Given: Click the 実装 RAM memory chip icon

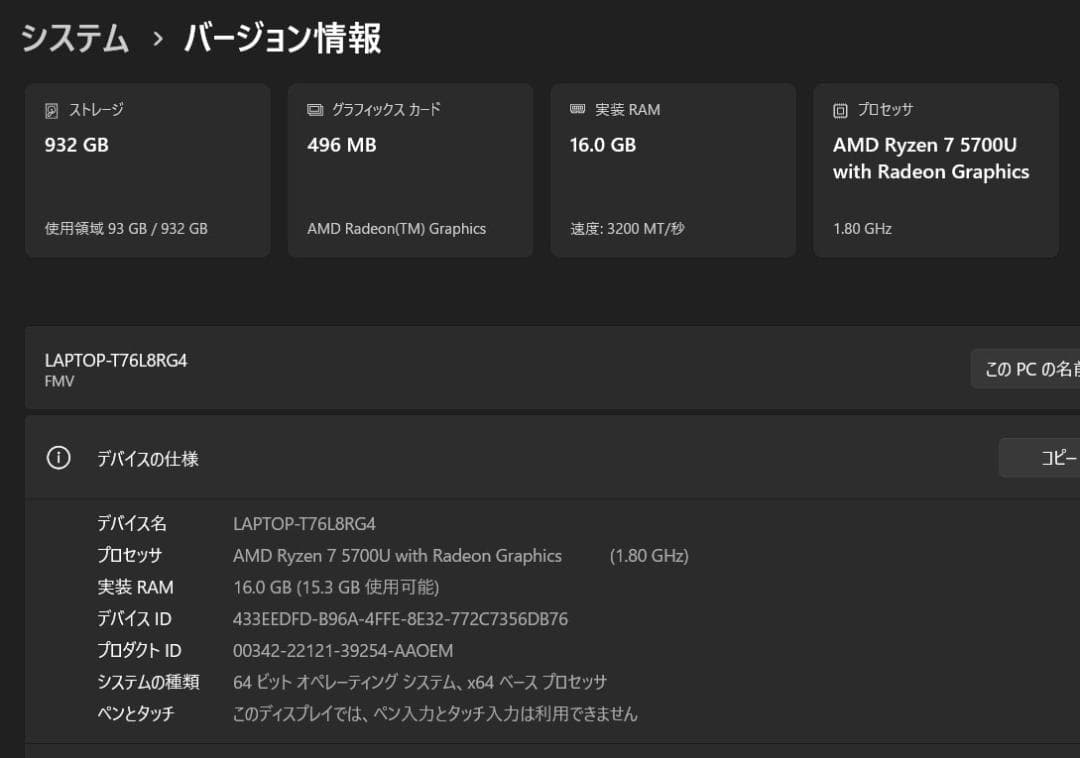Looking at the screenshot, I should click(575, 109).
